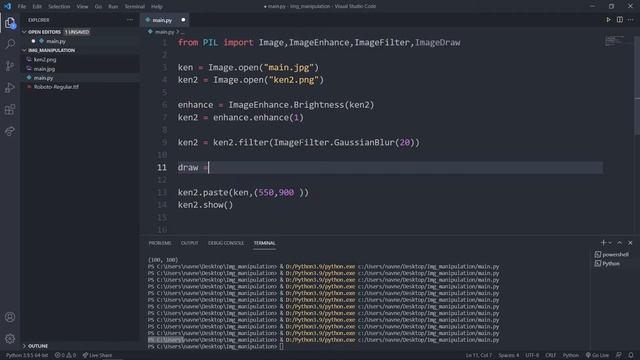This screenshot has width=640, height=360.
Task: Click line number 11 in gutter
Action: [x=162, y=167]
